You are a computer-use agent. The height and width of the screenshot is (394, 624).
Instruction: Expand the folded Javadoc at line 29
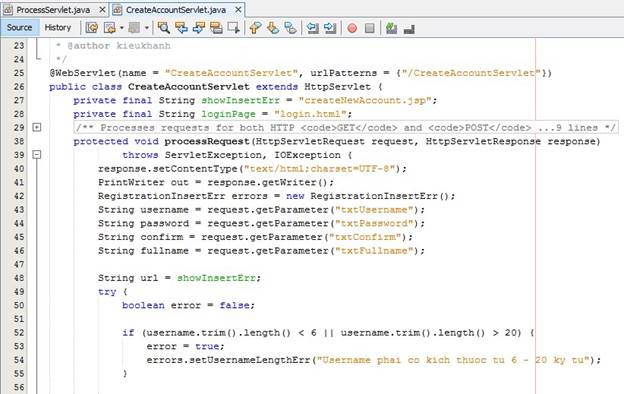[37, 127]
